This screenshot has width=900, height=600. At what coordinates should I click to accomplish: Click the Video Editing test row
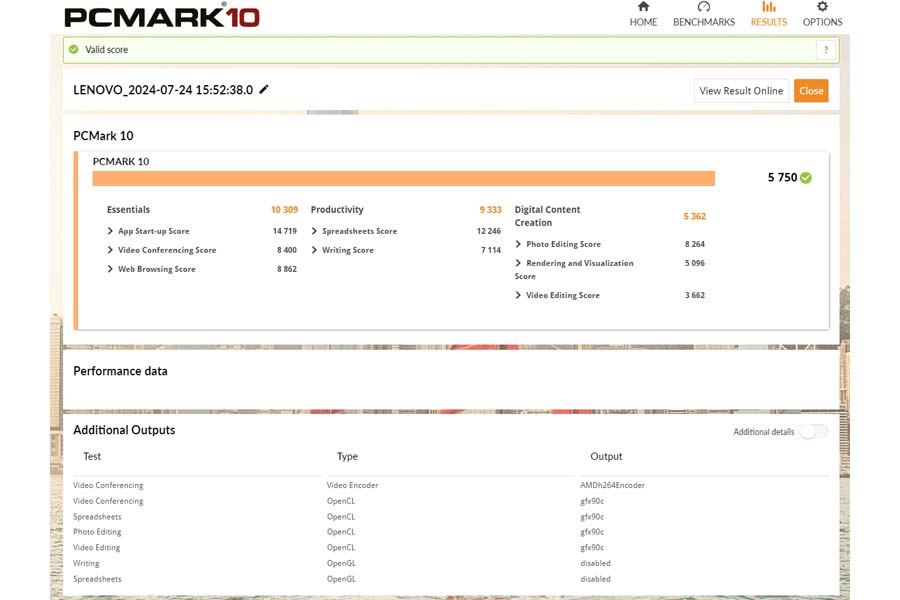tap(96, 548)
